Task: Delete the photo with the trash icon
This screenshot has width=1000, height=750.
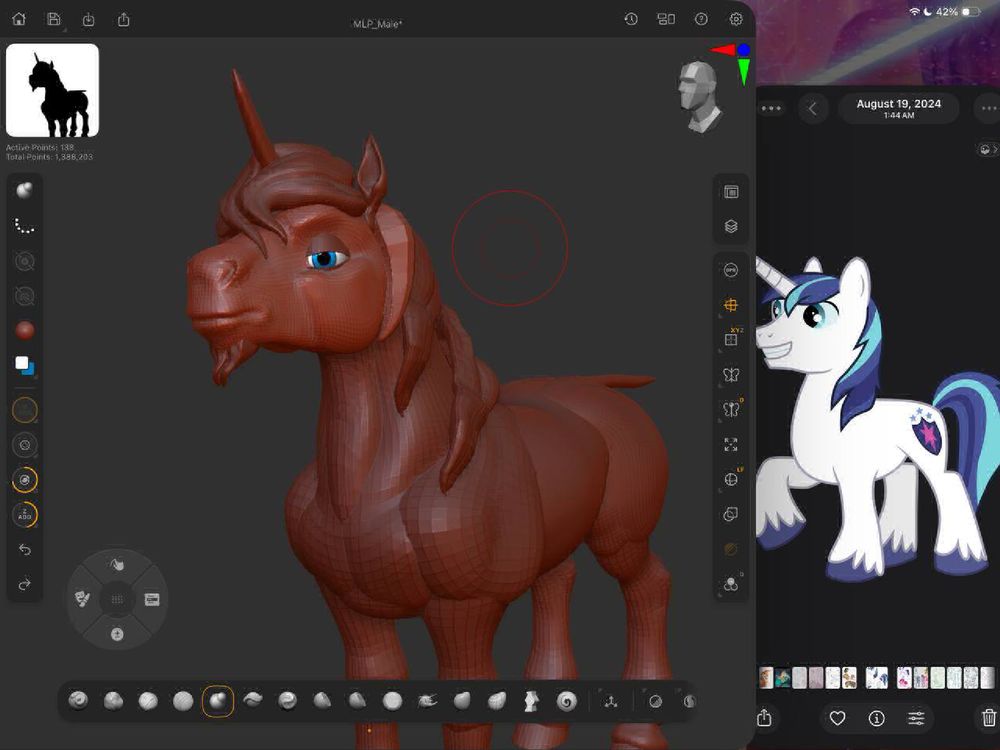Action: point(989,718)
